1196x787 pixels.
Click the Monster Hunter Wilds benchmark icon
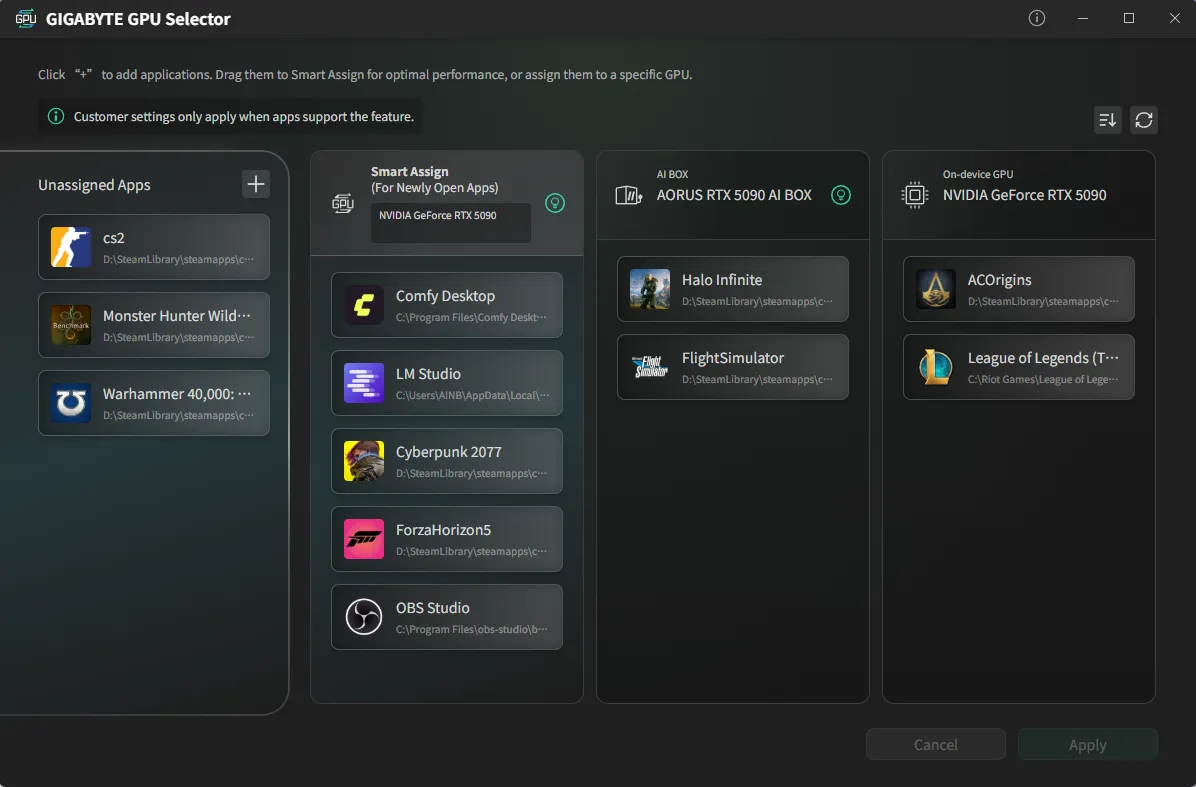click(x=71, y=325)
